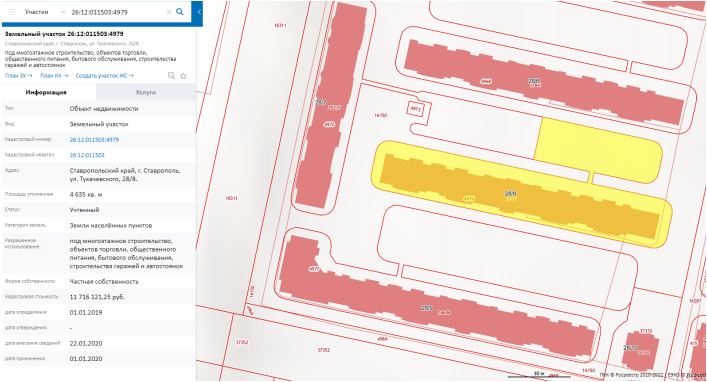Click the cadastral number search input field
707x382 pixels.
(x=117, y=12)
